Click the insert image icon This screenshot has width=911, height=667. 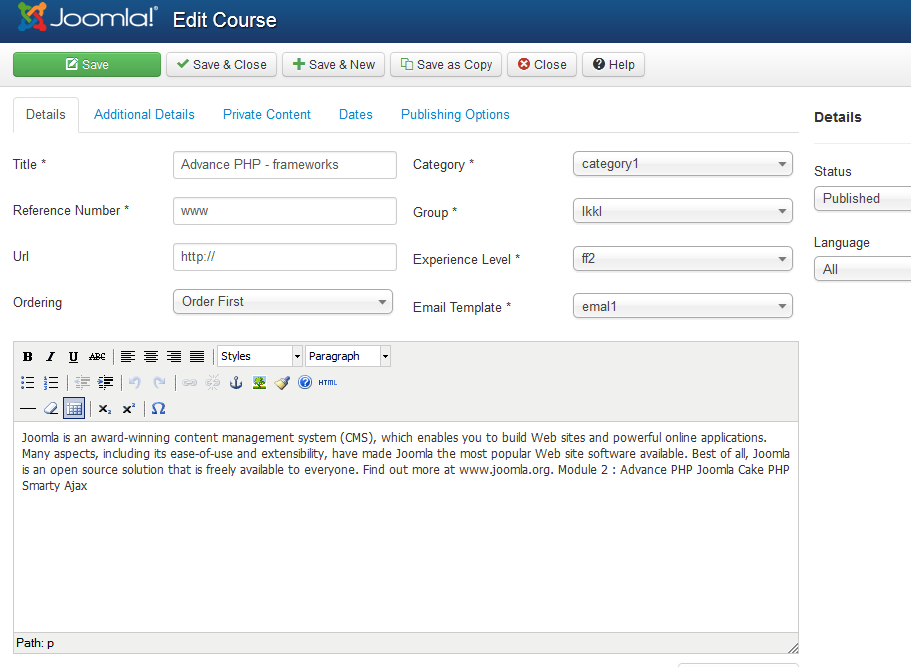point(259,383)
